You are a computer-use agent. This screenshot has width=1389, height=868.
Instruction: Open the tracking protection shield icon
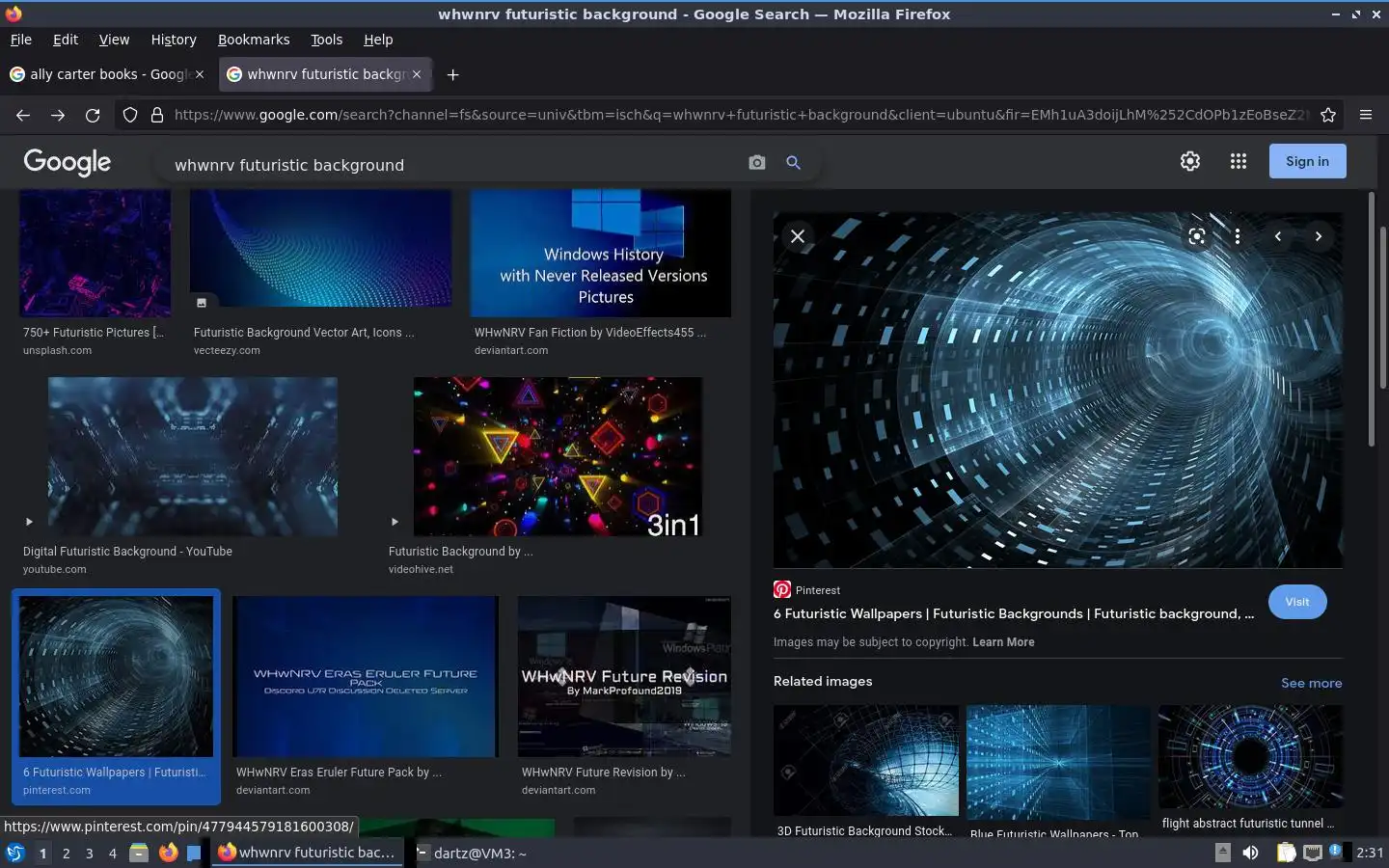click(130, 115)
